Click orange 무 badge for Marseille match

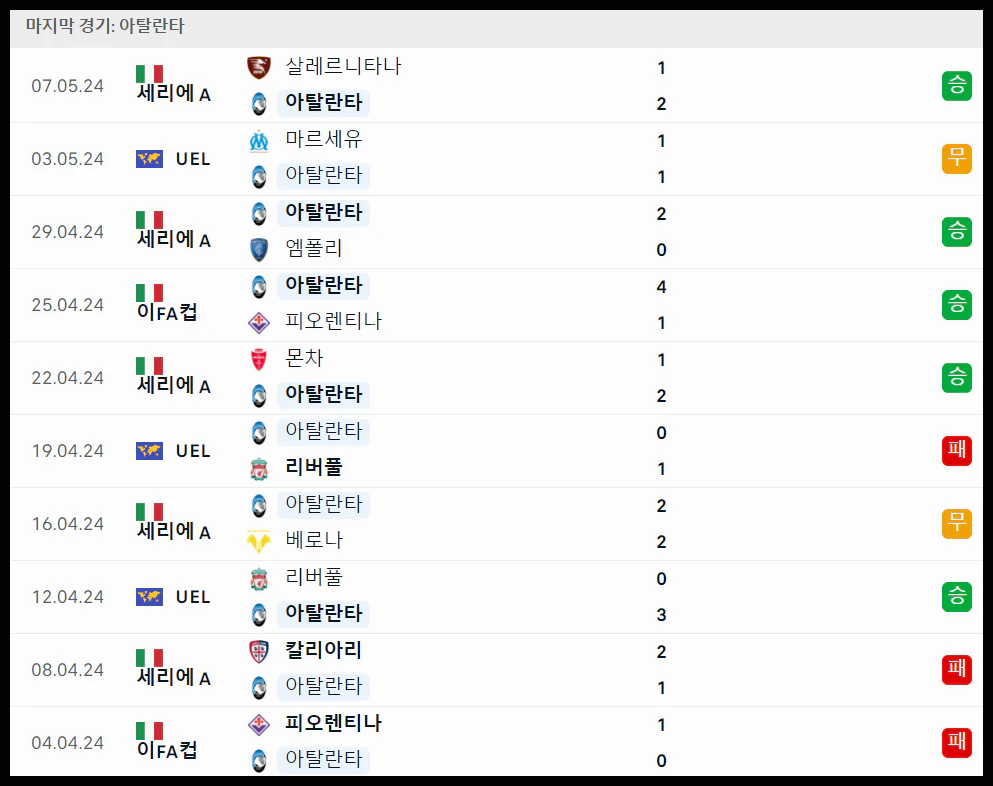click(956, 158)
